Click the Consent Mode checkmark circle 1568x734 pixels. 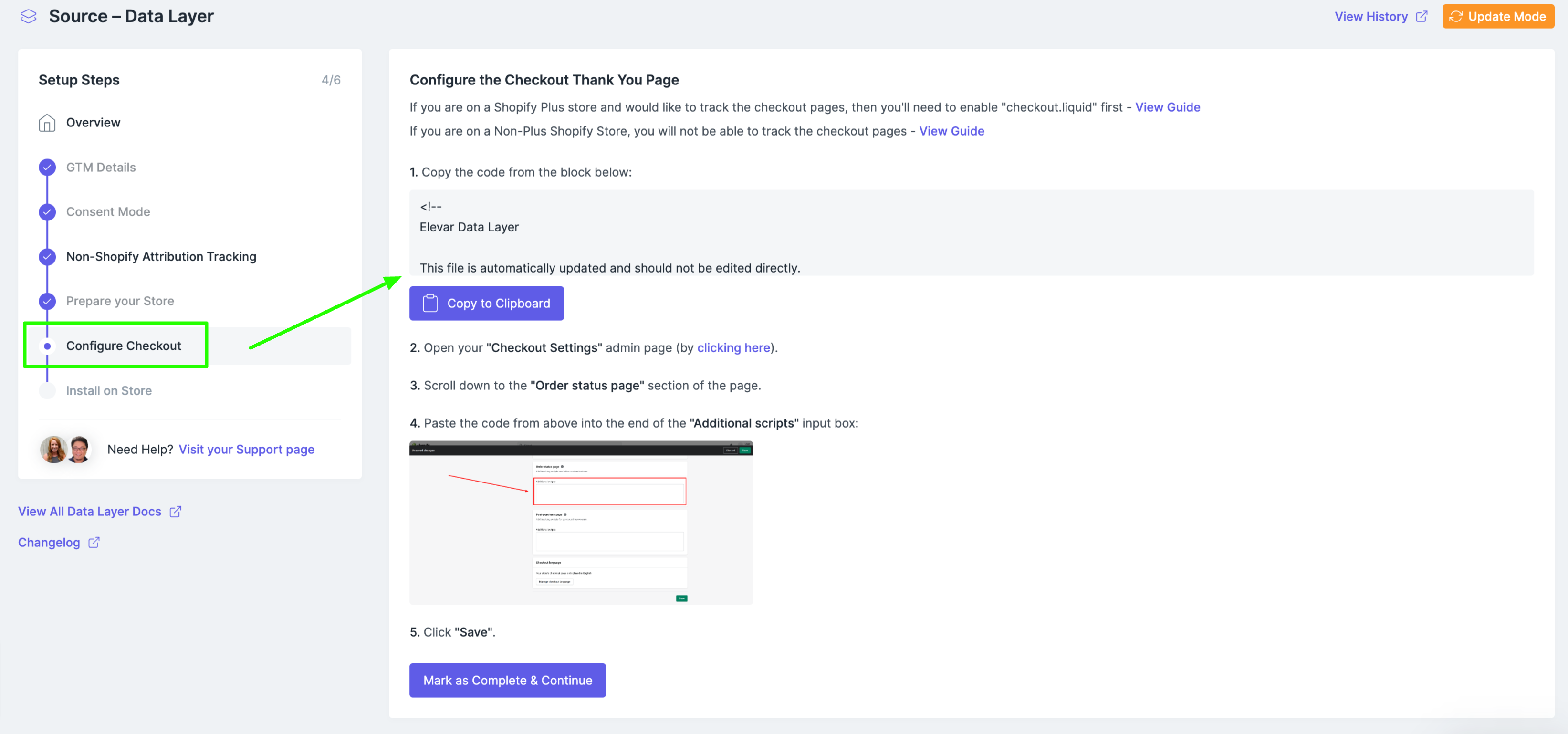[x=47, y=212]
